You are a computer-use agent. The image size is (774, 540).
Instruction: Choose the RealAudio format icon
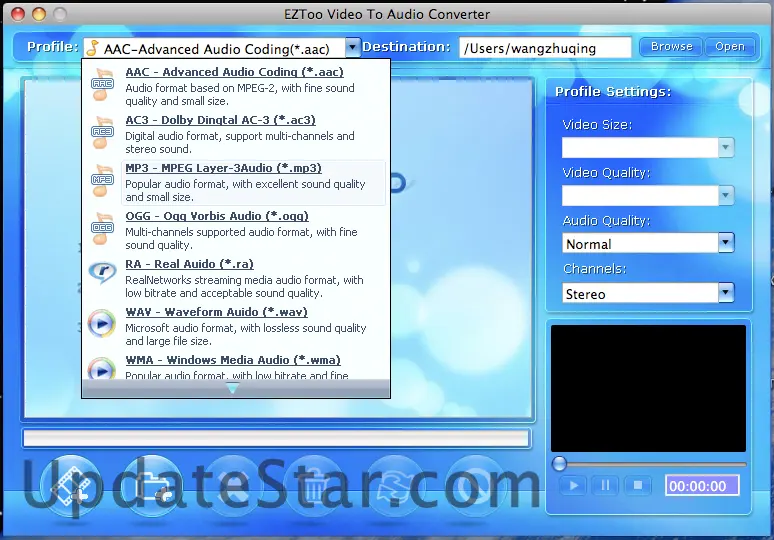pyautogui.click(x=102, y=272)
